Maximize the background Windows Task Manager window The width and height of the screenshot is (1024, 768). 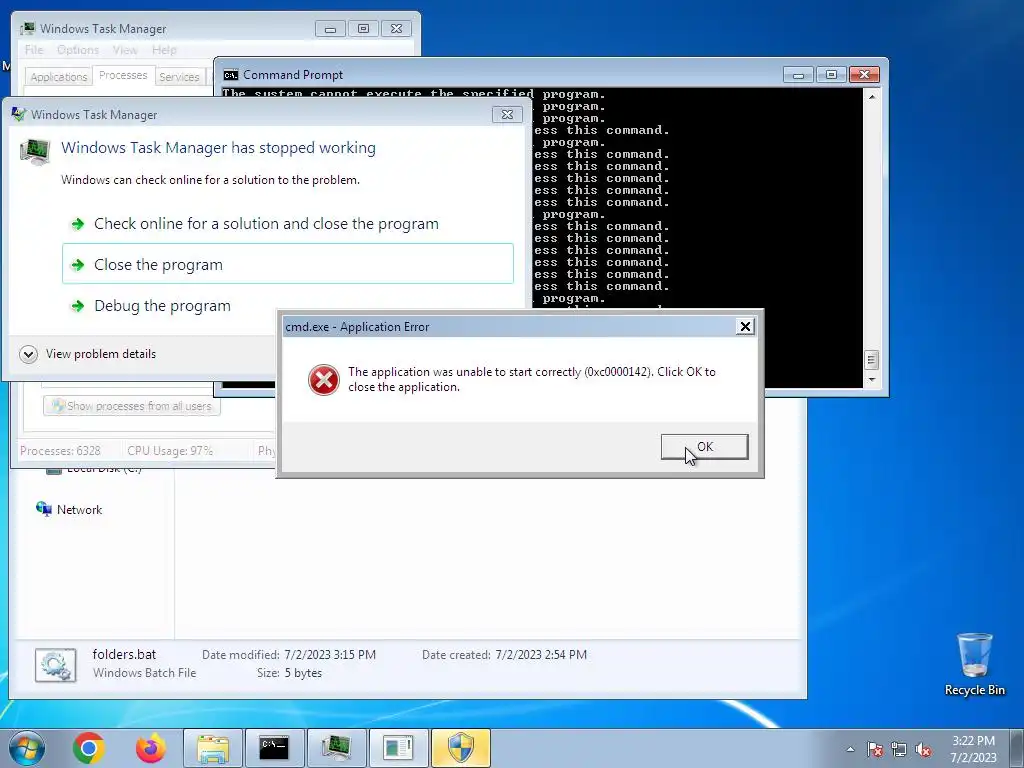364,29
